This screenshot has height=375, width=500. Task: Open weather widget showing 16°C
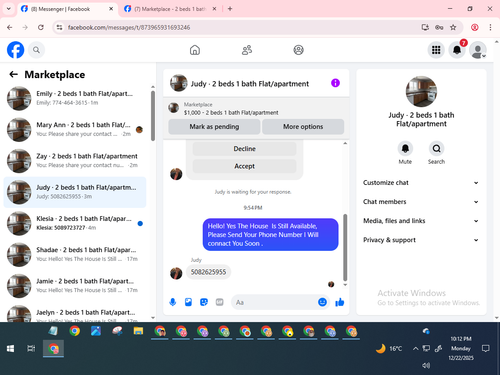pos(389,349)
